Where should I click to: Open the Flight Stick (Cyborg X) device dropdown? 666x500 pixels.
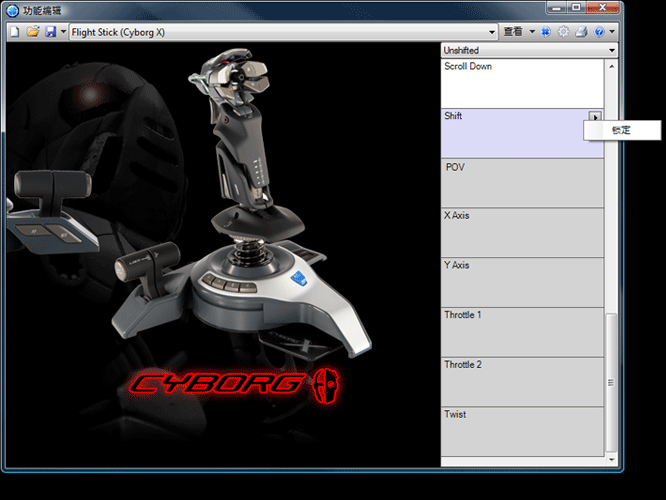283,32
